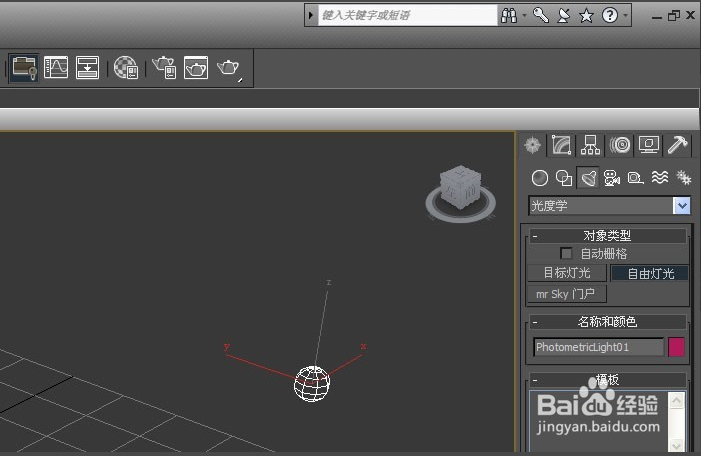
Task: Select the Shapes category icon
Action: click(x=564, y=178)
